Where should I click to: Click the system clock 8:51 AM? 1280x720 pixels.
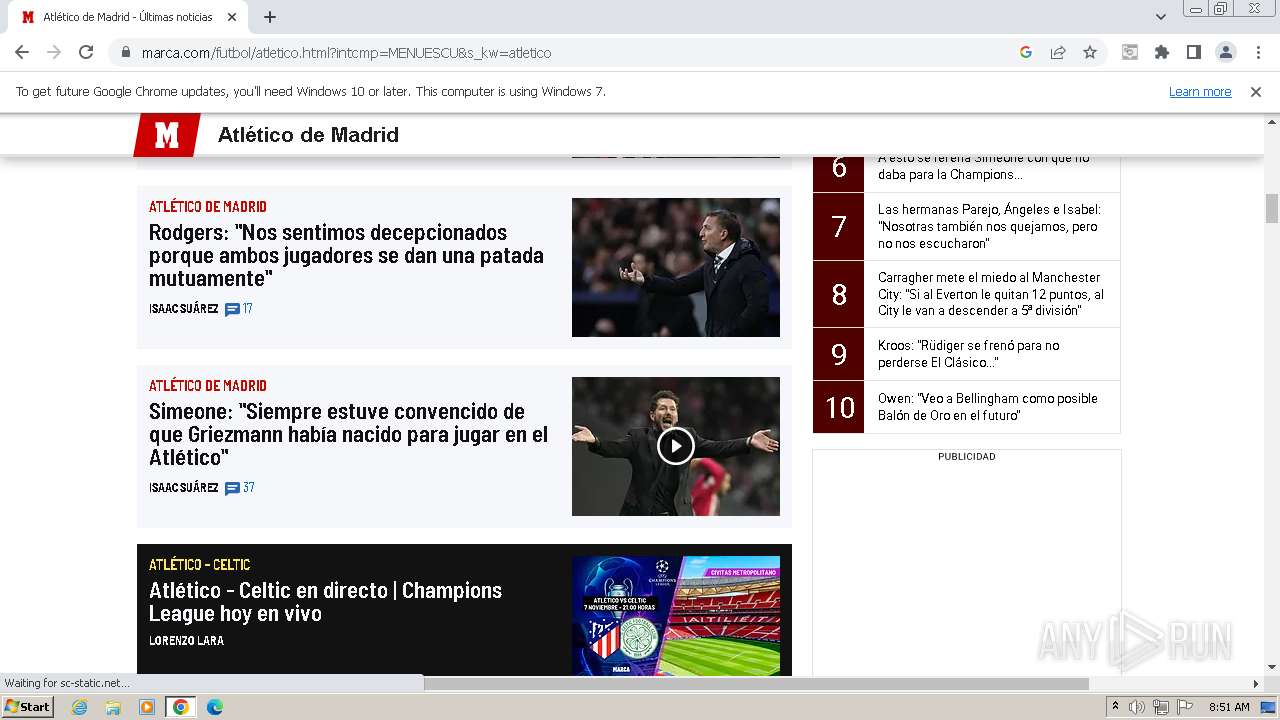pyautogui.click(x=1229, y=707)
